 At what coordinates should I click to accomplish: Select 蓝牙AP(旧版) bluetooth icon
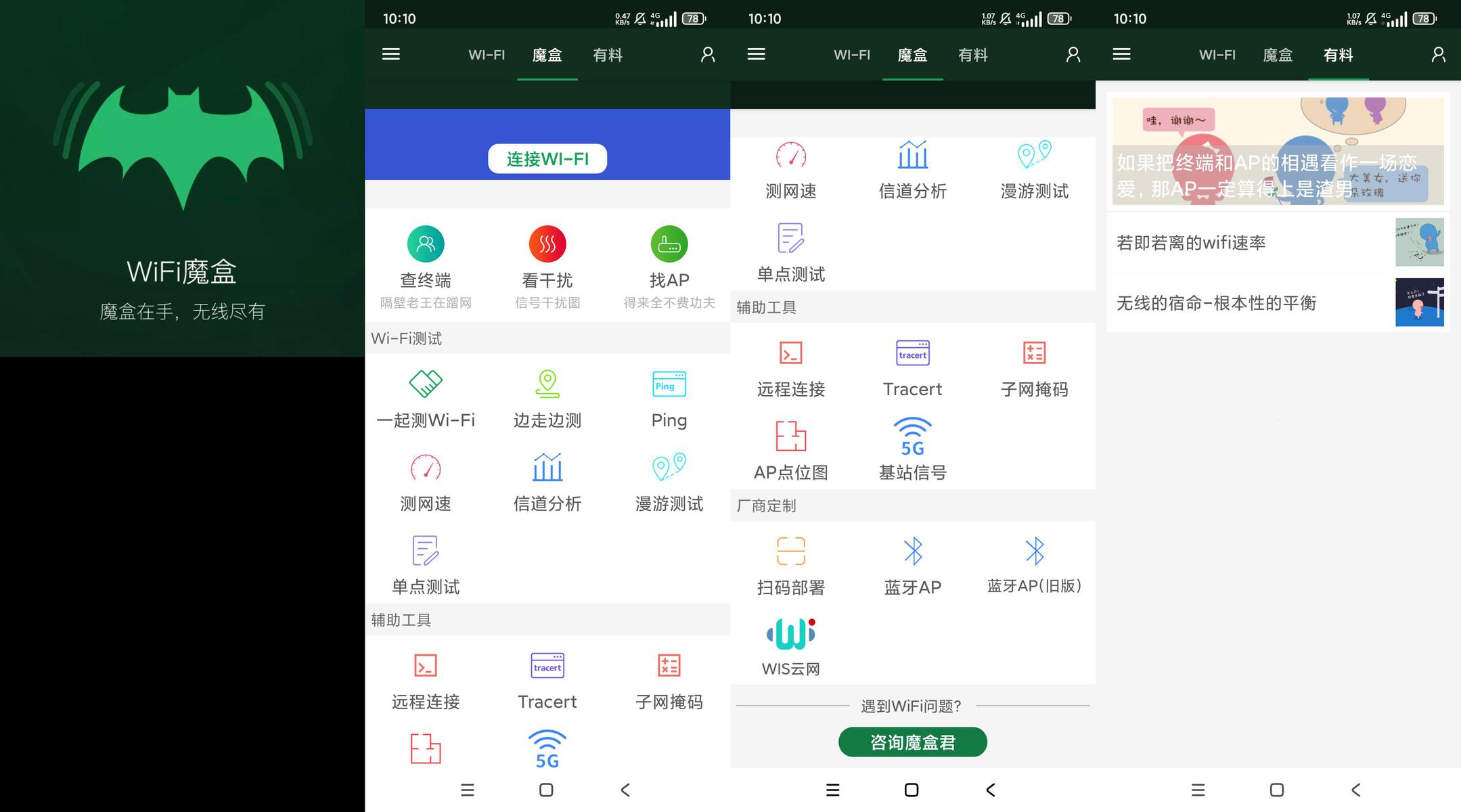point(1034,551)
